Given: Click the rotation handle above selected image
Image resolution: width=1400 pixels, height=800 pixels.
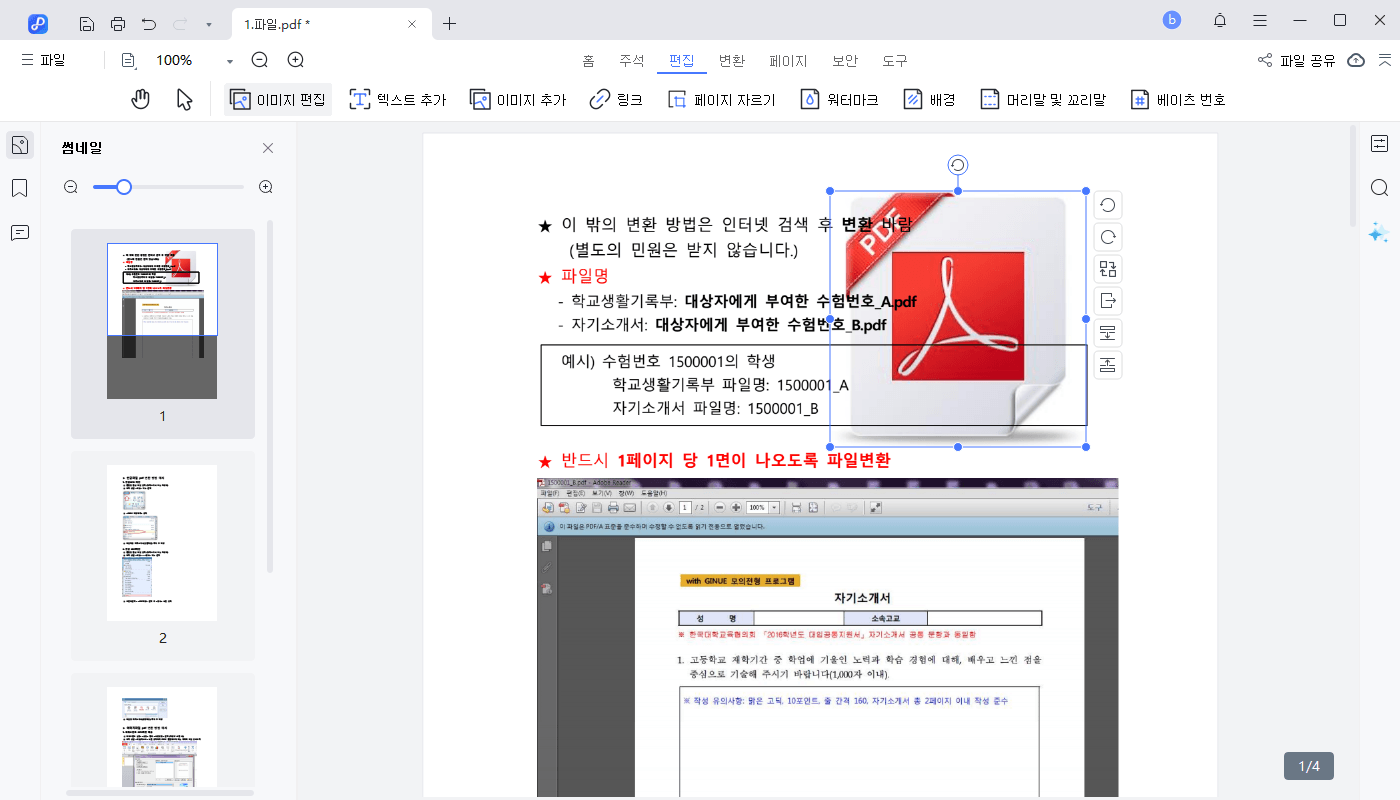Looking at the screenshot, I should coord(958,165).
